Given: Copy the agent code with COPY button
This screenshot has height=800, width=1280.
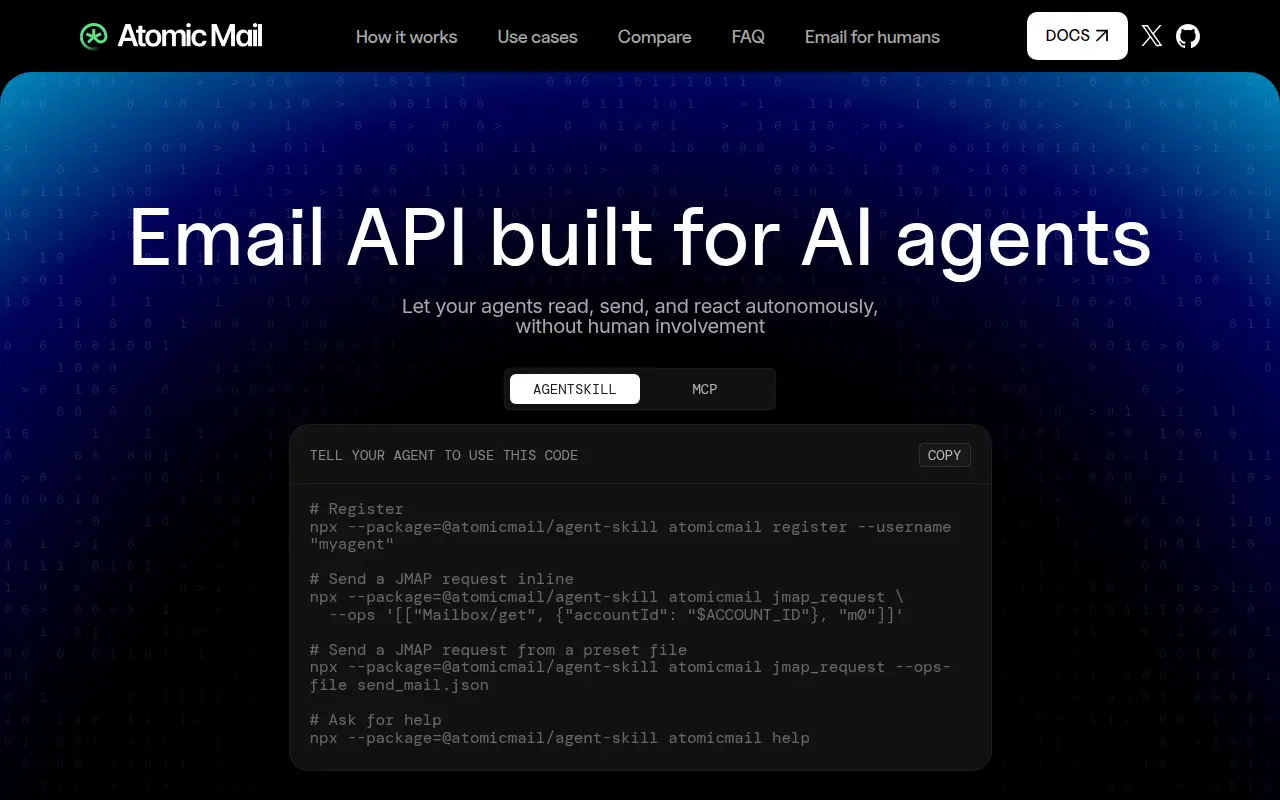Looking at the screenshot, I should pos(944,455).
